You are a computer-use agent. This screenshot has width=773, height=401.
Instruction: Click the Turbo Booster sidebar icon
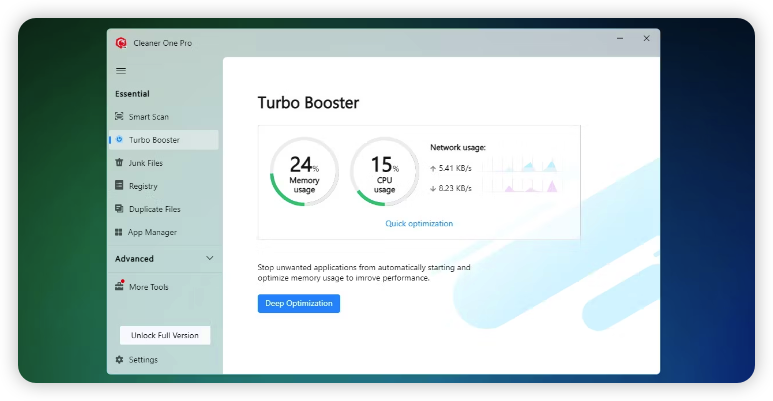119,140
